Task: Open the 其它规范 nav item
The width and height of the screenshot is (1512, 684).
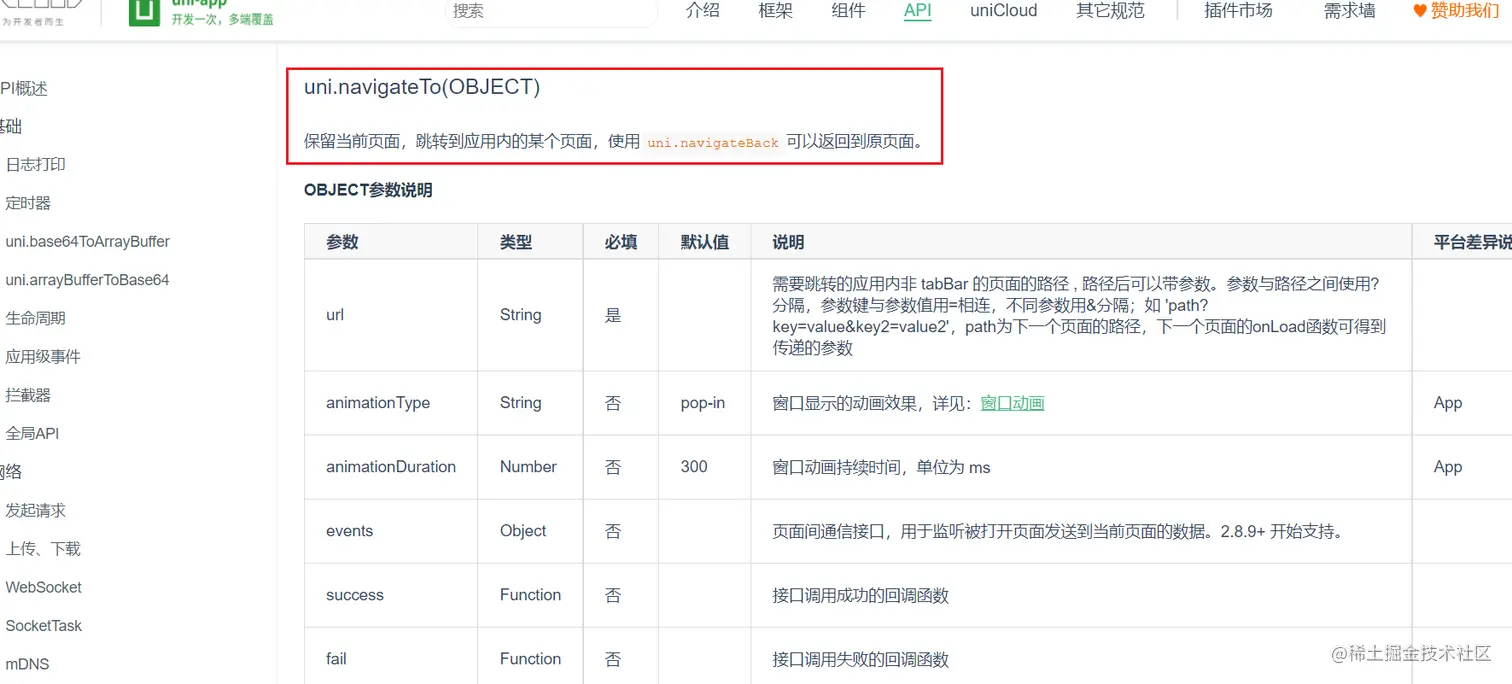Action: pyautogui.click(x=1110, y=11)
